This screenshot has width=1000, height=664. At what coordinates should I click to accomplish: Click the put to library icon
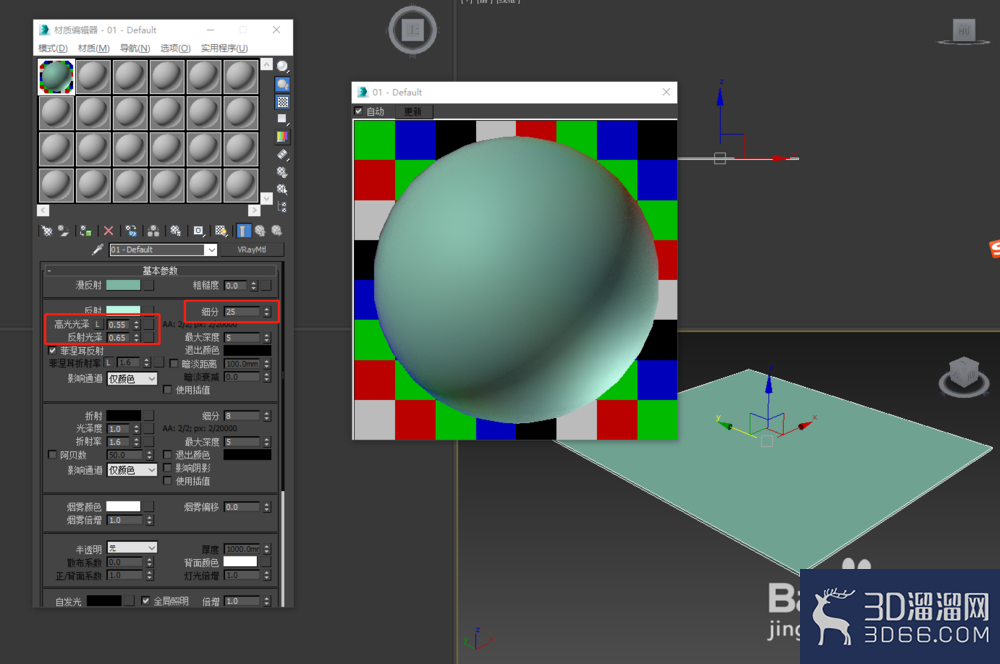point(175,231)
